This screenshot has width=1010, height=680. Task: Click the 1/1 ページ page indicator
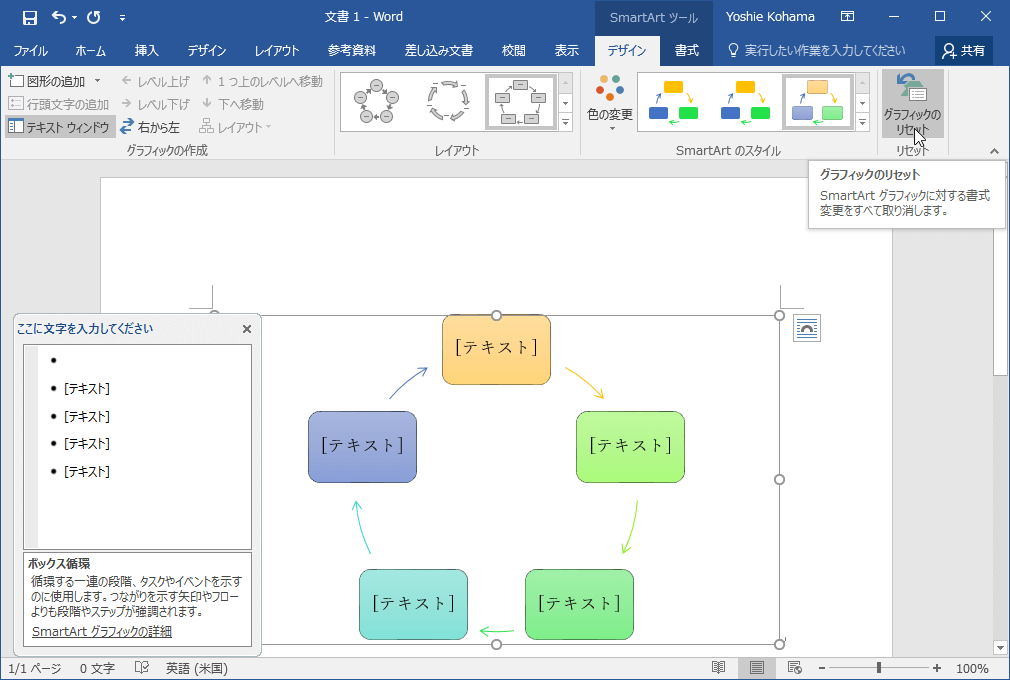(x=34, y=668)
